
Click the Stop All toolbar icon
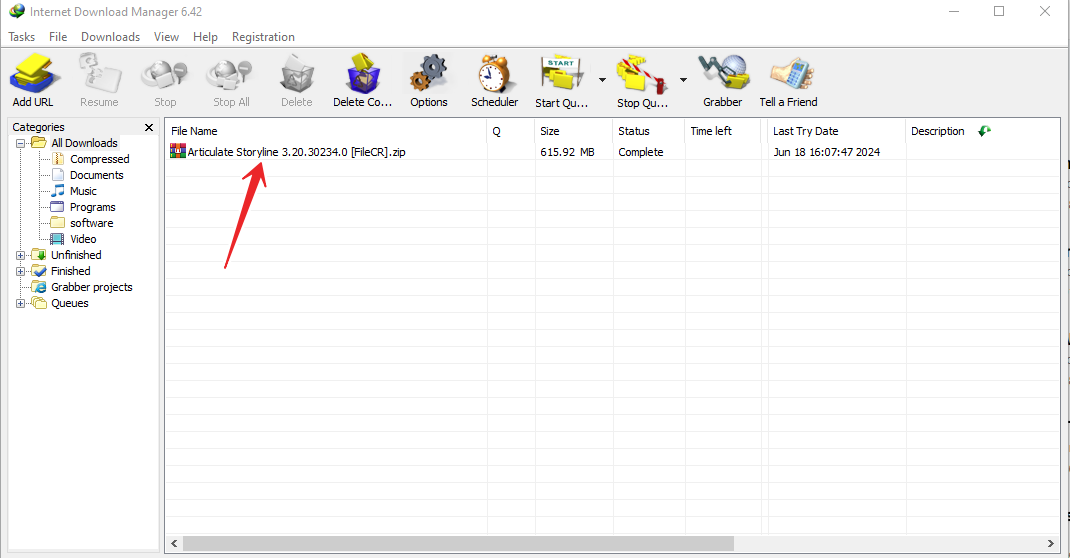[230, 75]
